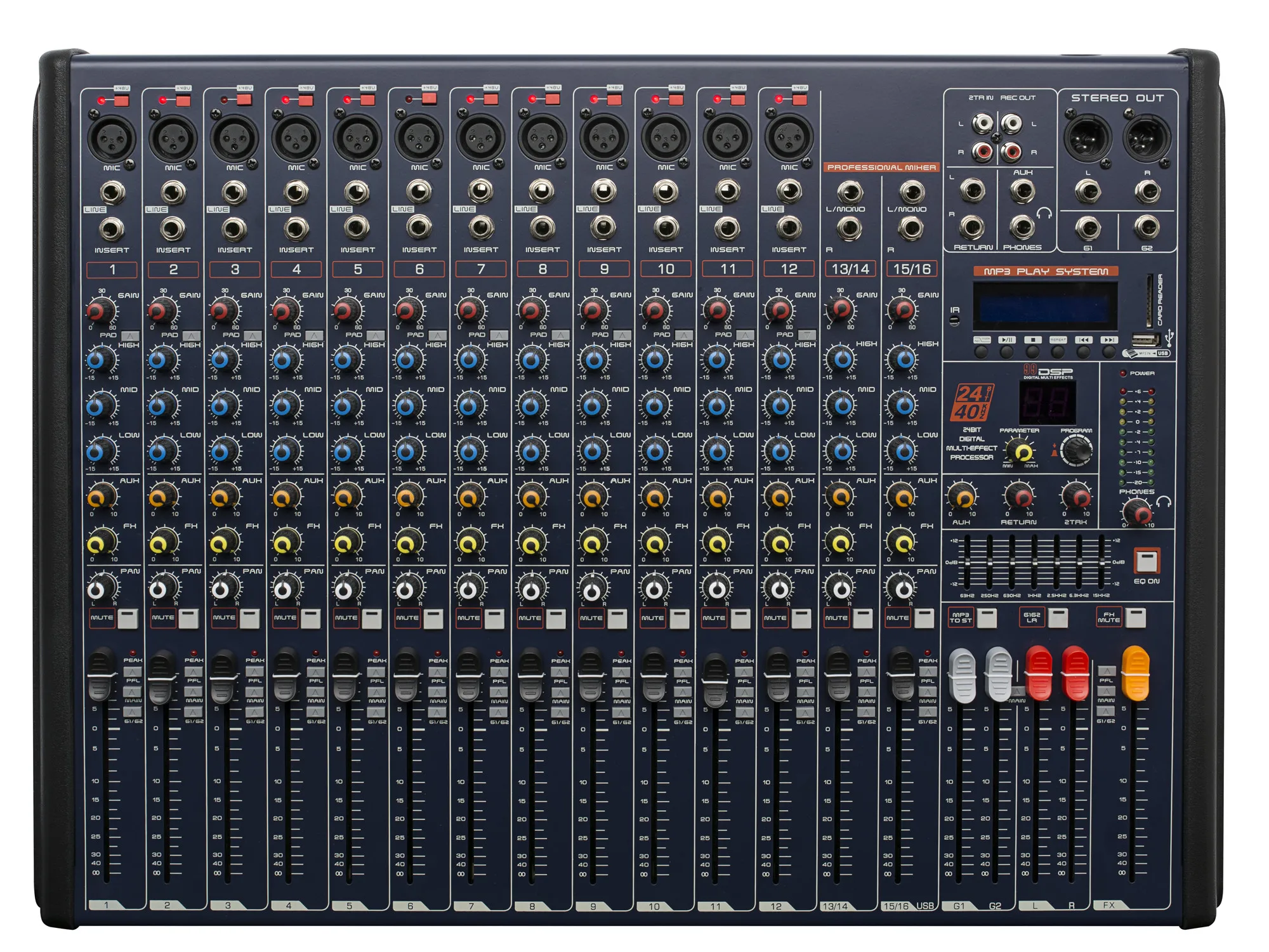The height and width of the screenshot is (952, 1269).
Task: Tap the DSP two-digit program display
Action: tap(1047, 403)
